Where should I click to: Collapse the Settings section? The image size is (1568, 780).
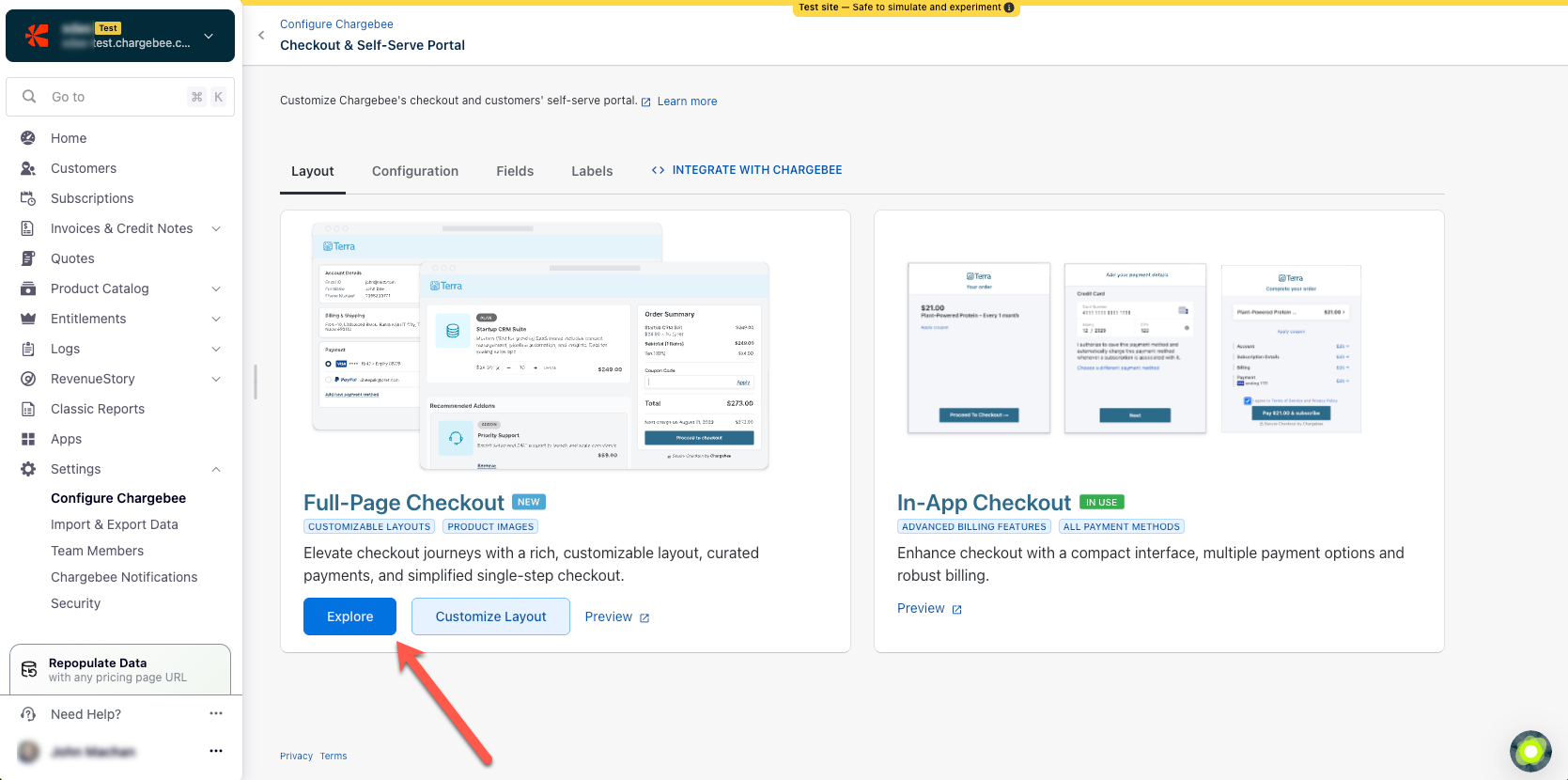pos(216,469)
